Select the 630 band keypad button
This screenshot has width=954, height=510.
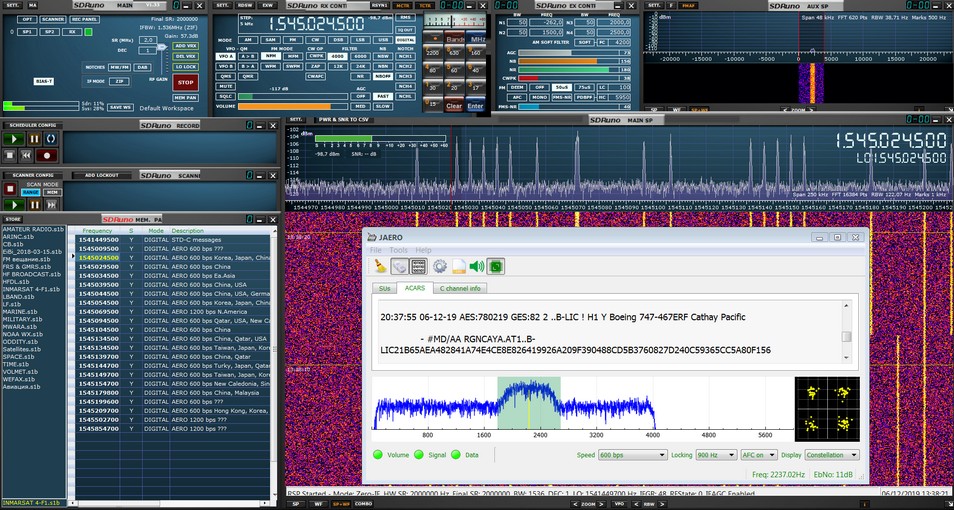point(454,53)
